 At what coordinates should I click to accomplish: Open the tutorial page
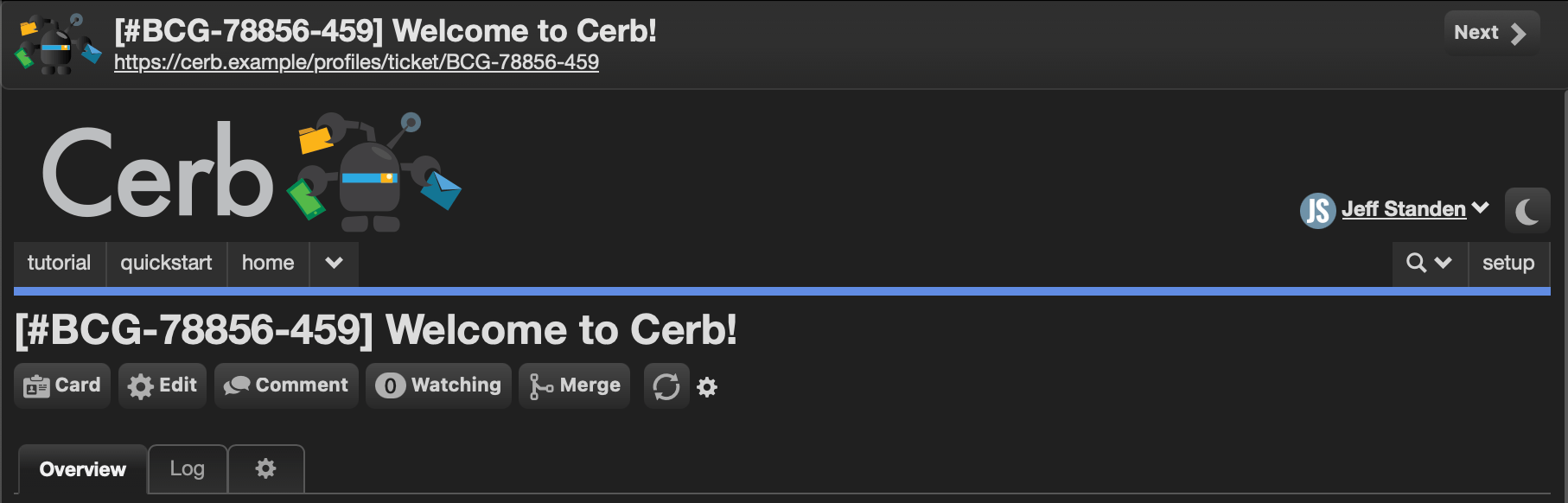tap(59, 263)
